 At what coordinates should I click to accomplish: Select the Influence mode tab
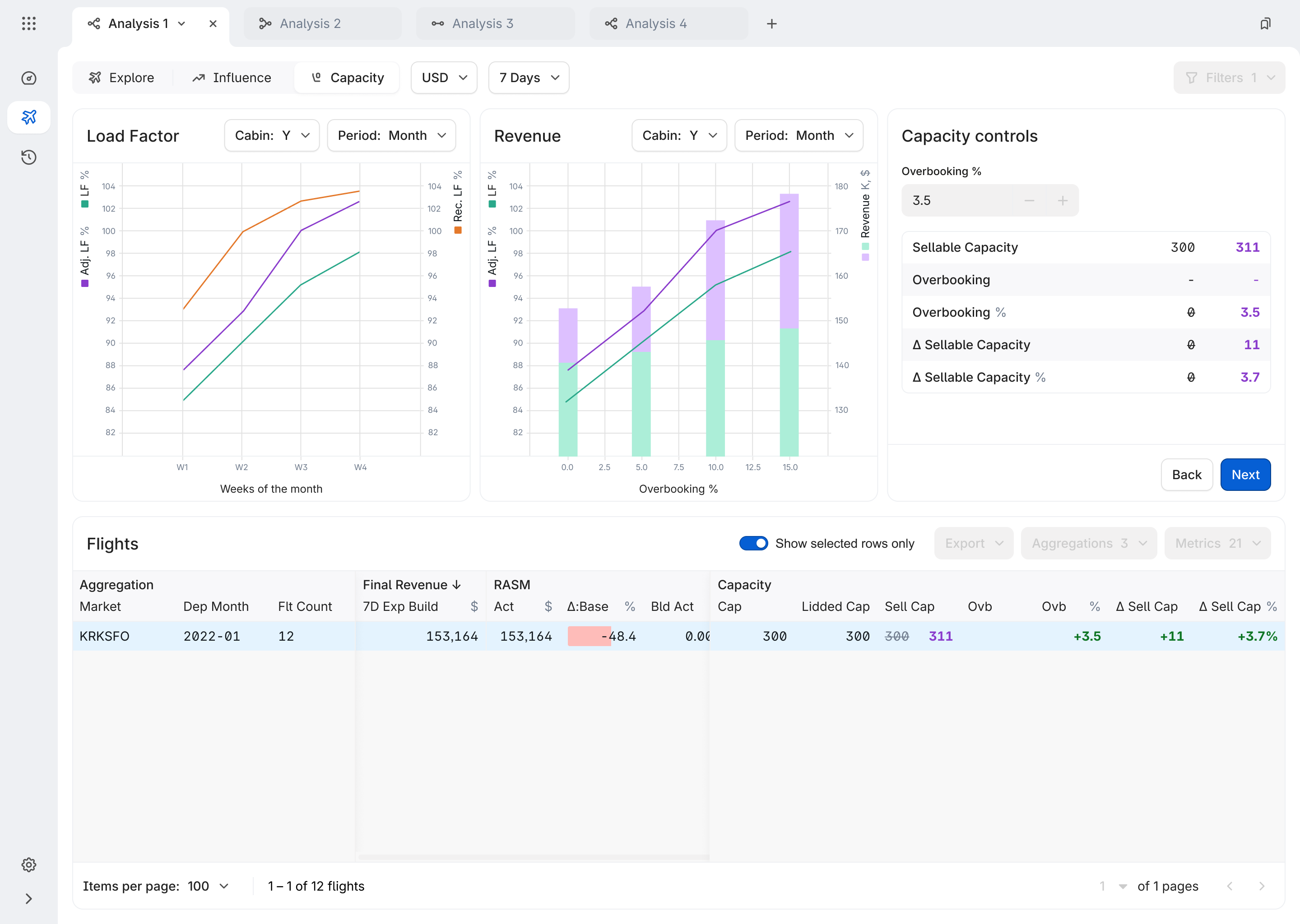[232, 78]
